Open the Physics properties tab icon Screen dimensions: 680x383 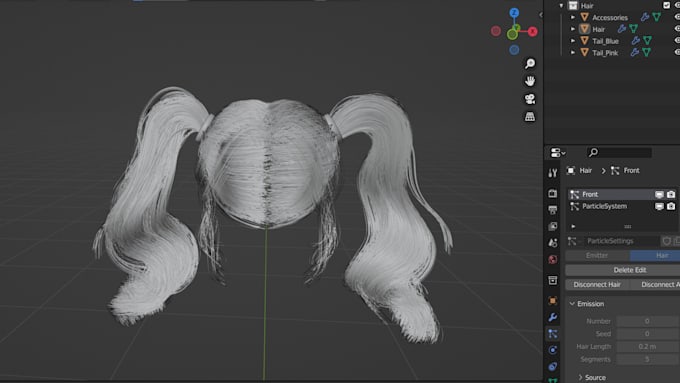pyautogui.click(x=552, y=350)
